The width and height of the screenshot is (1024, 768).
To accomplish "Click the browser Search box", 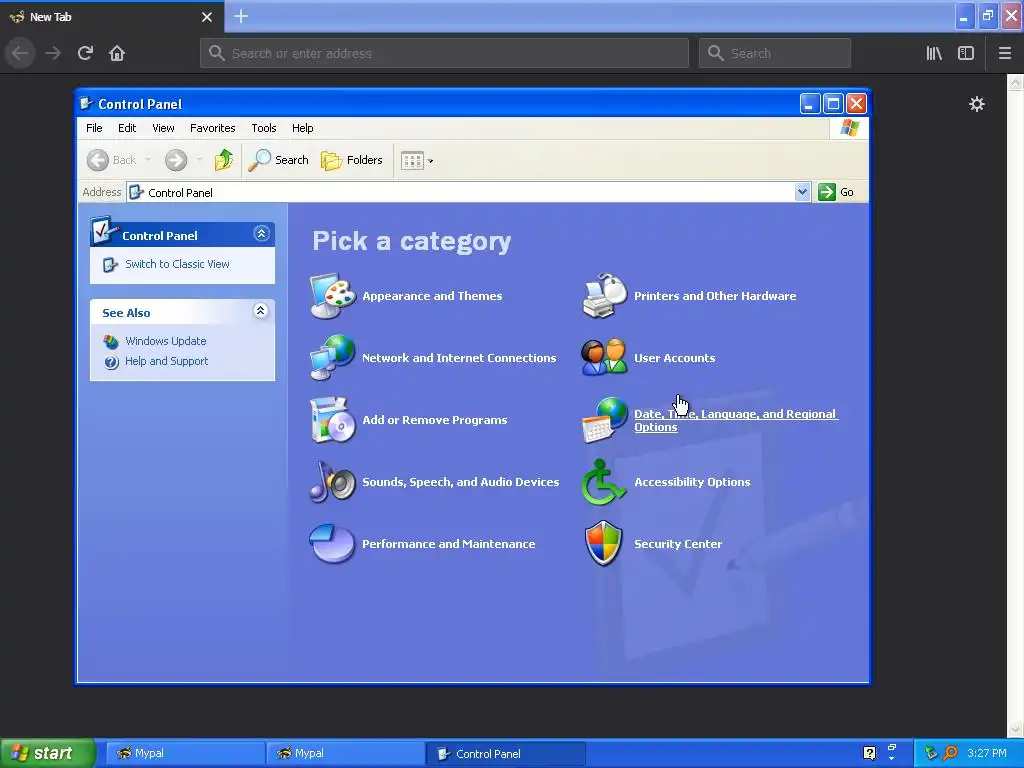I will (x=775, y=53).
